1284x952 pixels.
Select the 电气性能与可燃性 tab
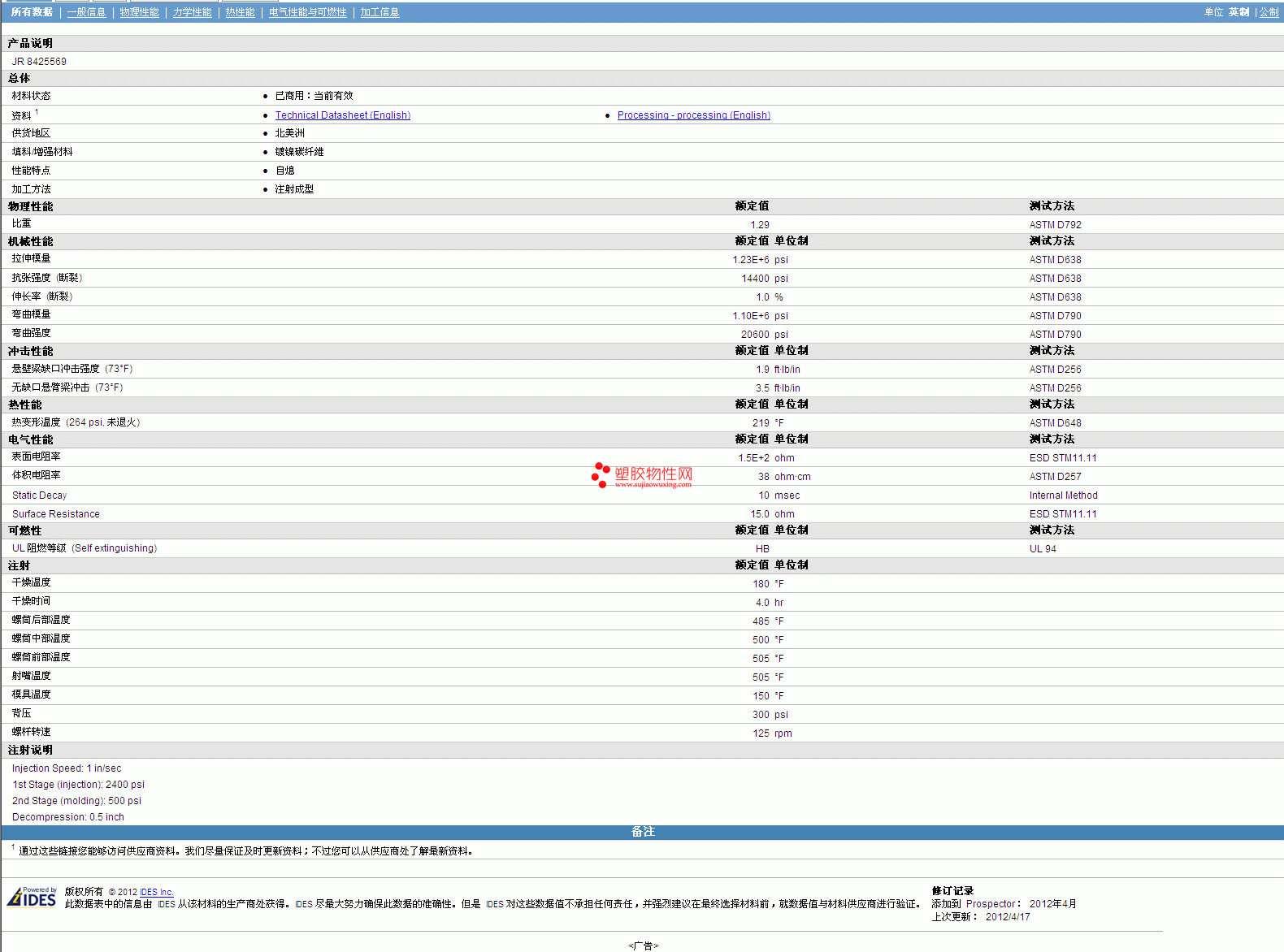[307, 12]
